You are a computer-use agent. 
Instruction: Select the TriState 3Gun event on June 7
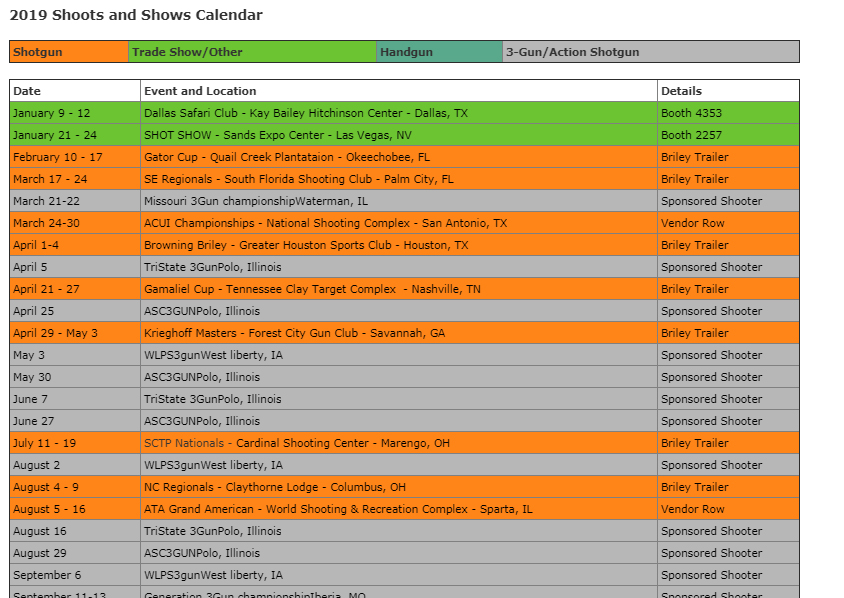point(399,399)
